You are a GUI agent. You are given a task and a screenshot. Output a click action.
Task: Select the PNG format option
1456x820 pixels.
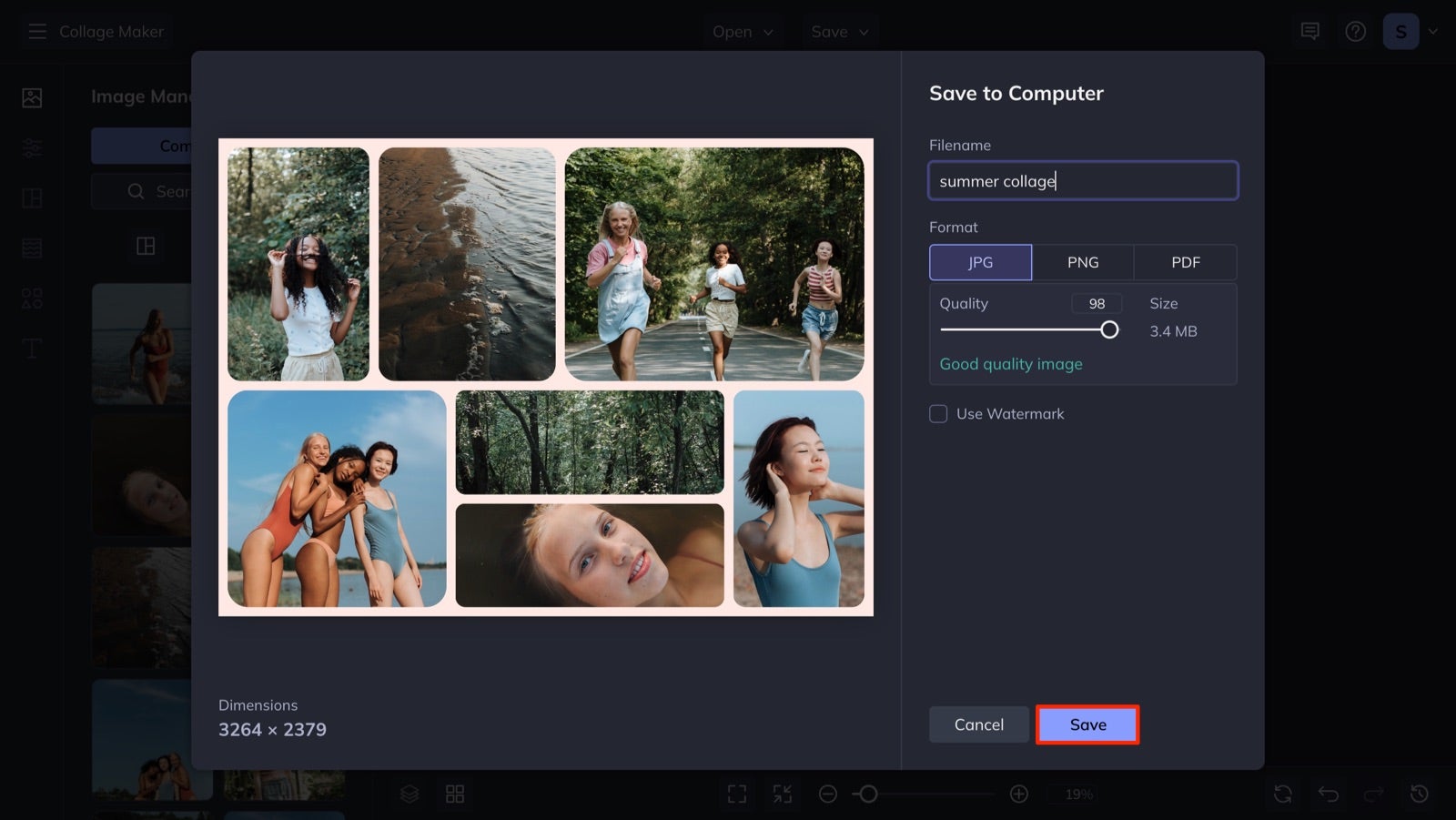click(x=1083, y=262)
